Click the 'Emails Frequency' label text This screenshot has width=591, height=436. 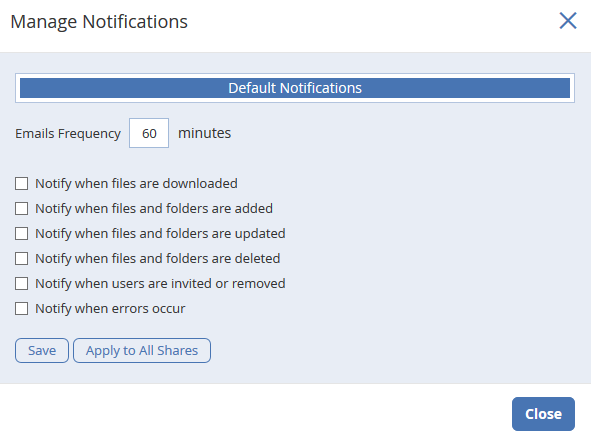click(68, 133)
